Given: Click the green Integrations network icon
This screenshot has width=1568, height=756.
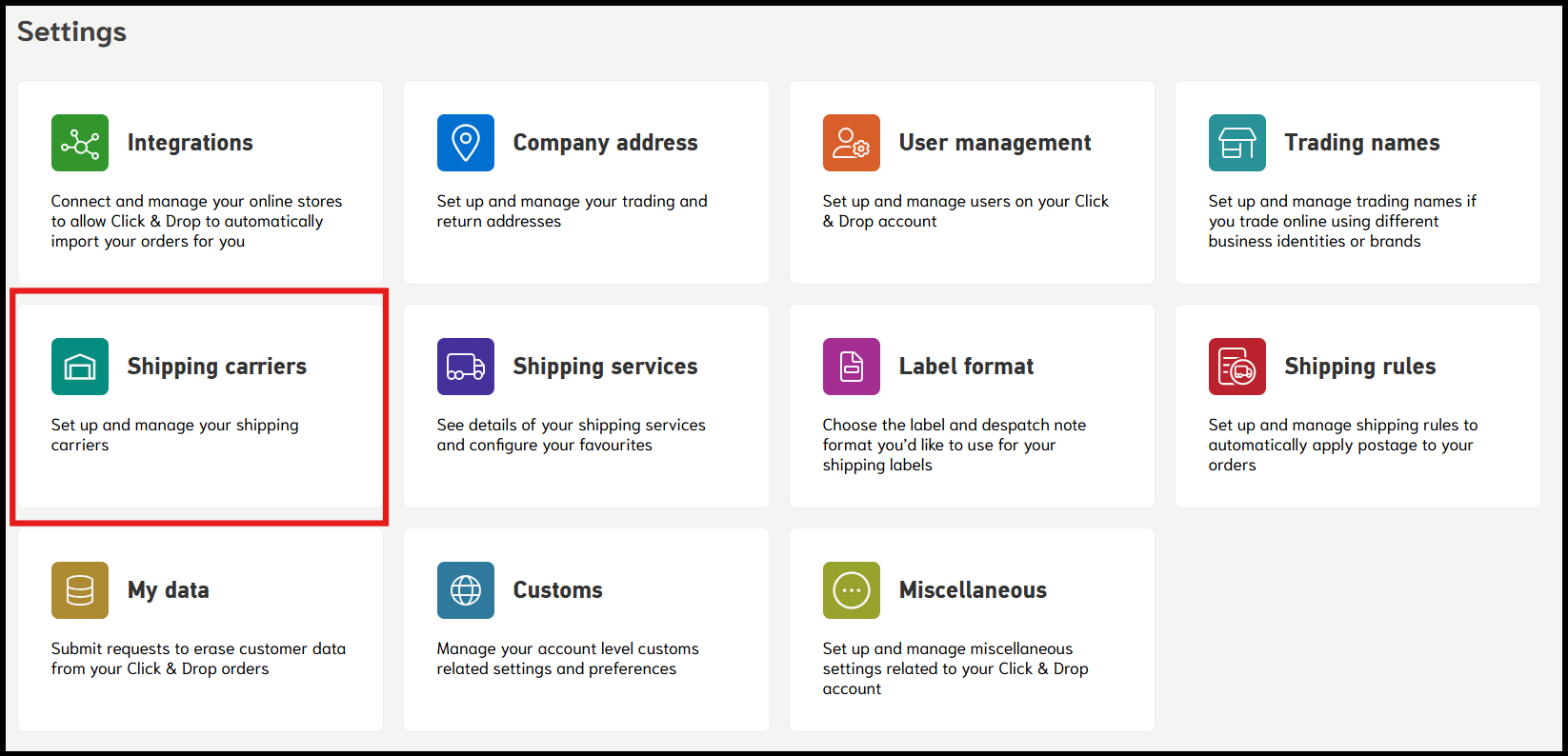Looking at the screenshot, I should tap(80, 143).
